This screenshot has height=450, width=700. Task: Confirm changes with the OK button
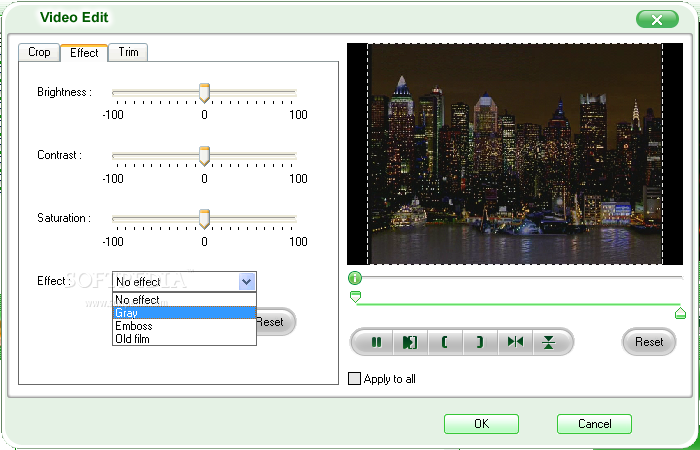[481, 424]
